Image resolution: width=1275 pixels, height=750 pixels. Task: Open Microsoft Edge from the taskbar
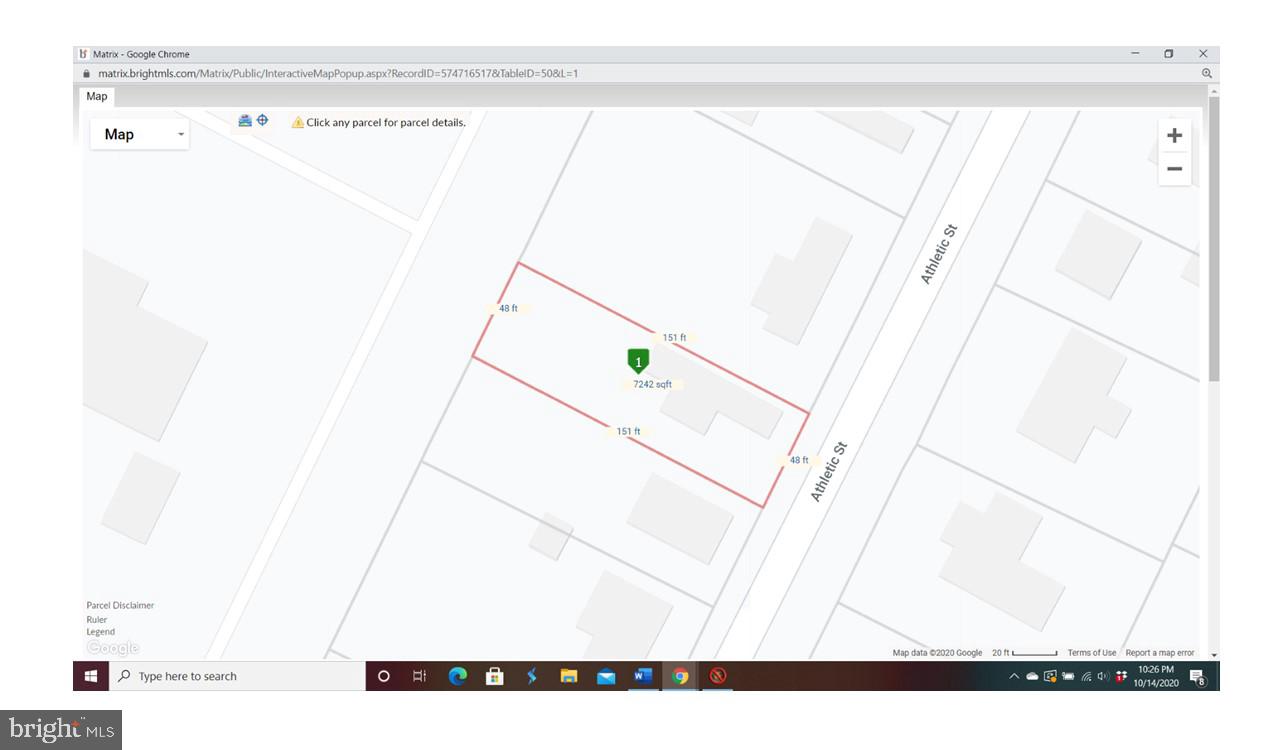pyautogui.click(x=458, y=676)
